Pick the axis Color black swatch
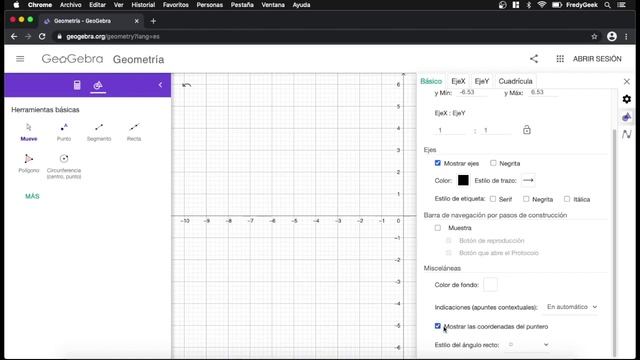The width and height of the screenshot is (640, 360). click(x=463, y=180)
